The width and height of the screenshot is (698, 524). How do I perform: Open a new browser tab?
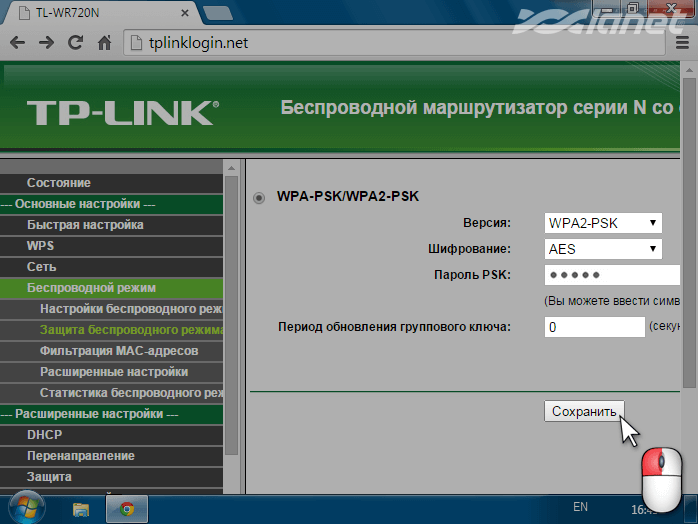coord(218,13)
